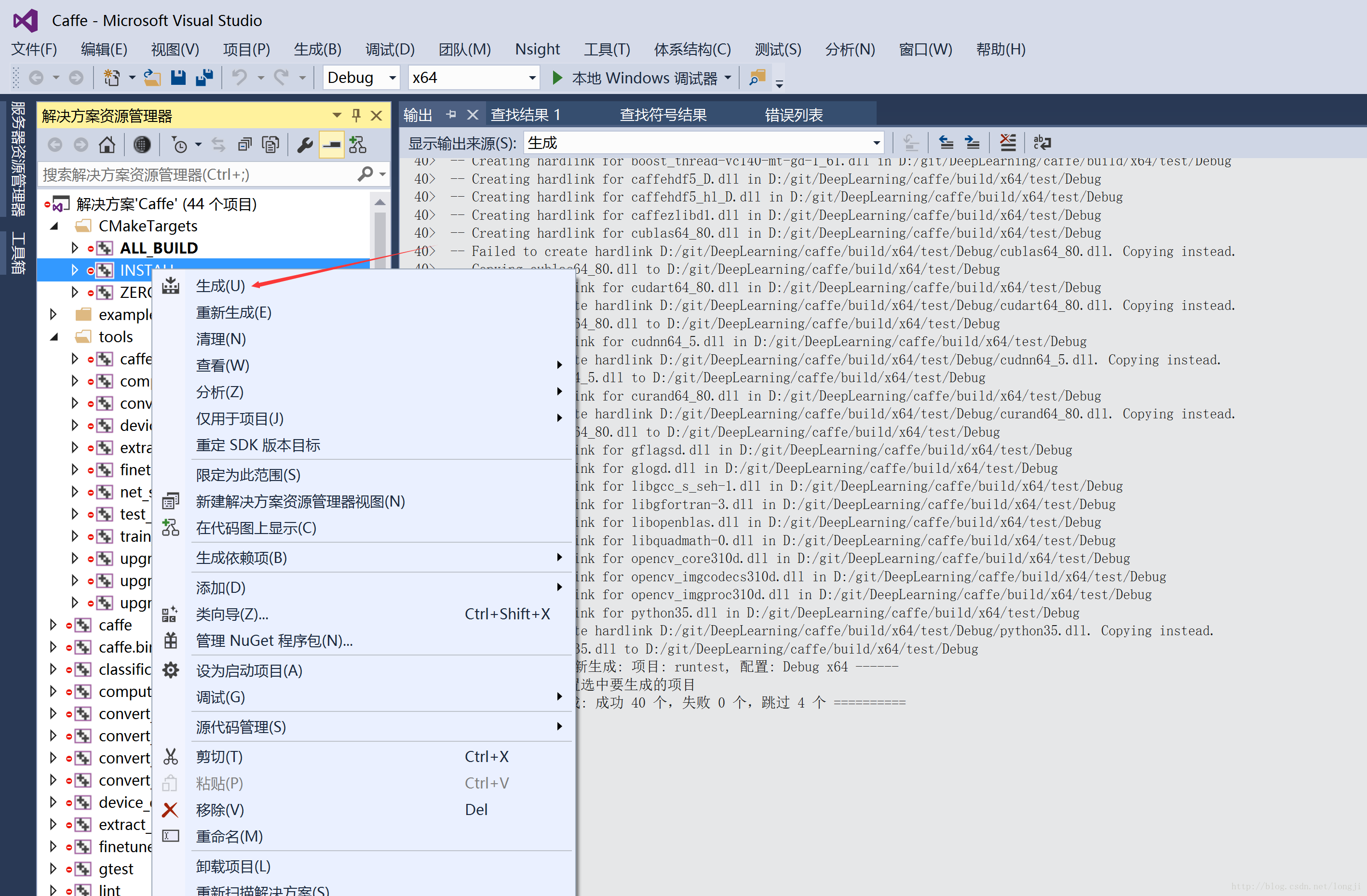Screen dimensions: 1367x896
Task: Close the Solution Explorer panel
Action: (376, 115)
